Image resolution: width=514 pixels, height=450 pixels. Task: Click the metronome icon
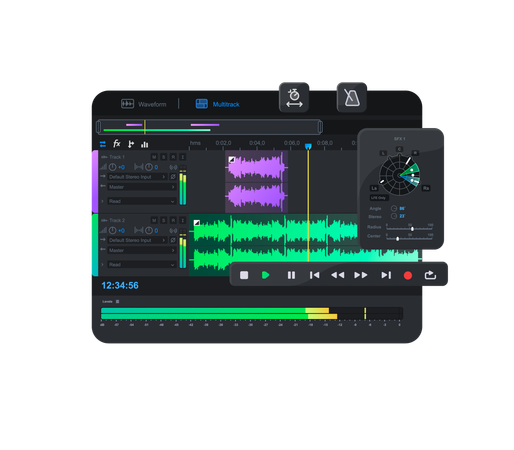(352, 97)
